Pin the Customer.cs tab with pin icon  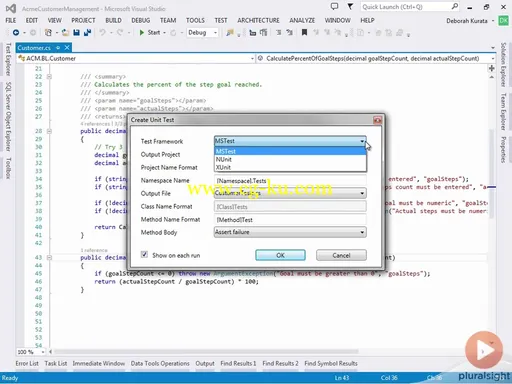pos(58,48)
